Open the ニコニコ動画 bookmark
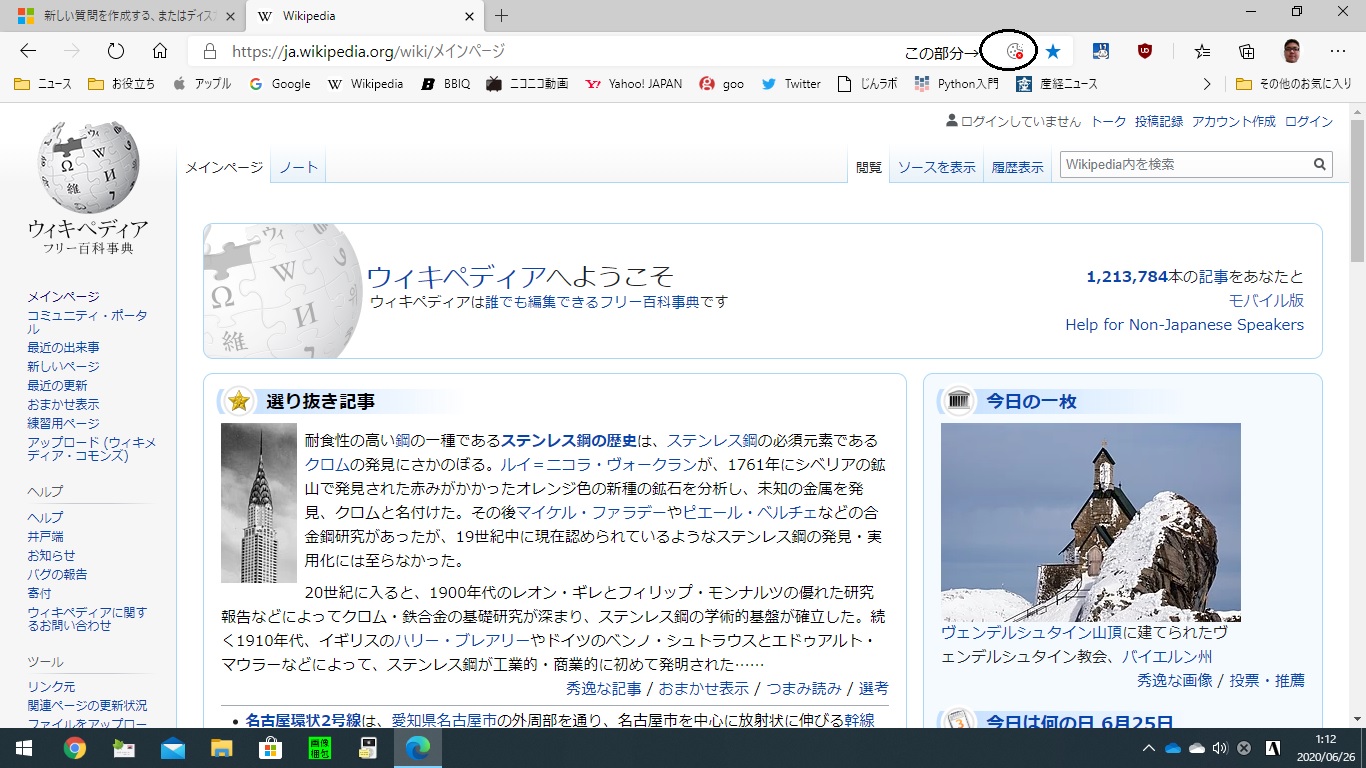The image size is (1366, 768). point(527,84)
